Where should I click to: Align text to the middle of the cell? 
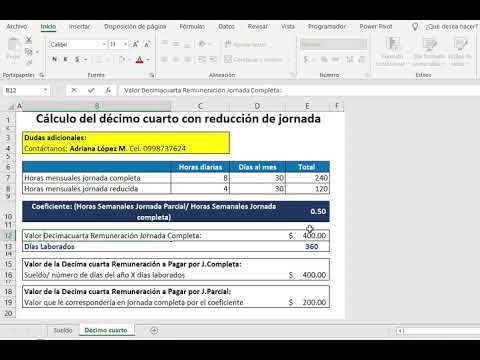click(176, 44)
